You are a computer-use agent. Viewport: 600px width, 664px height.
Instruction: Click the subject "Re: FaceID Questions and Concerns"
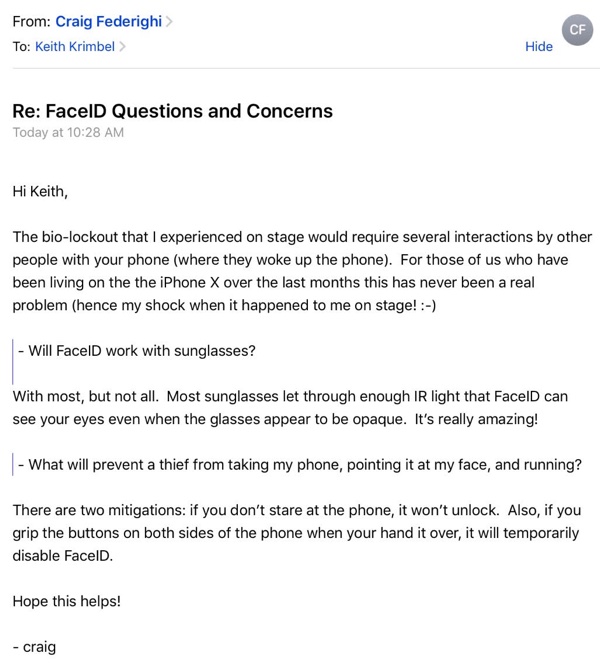click(172, 111)
